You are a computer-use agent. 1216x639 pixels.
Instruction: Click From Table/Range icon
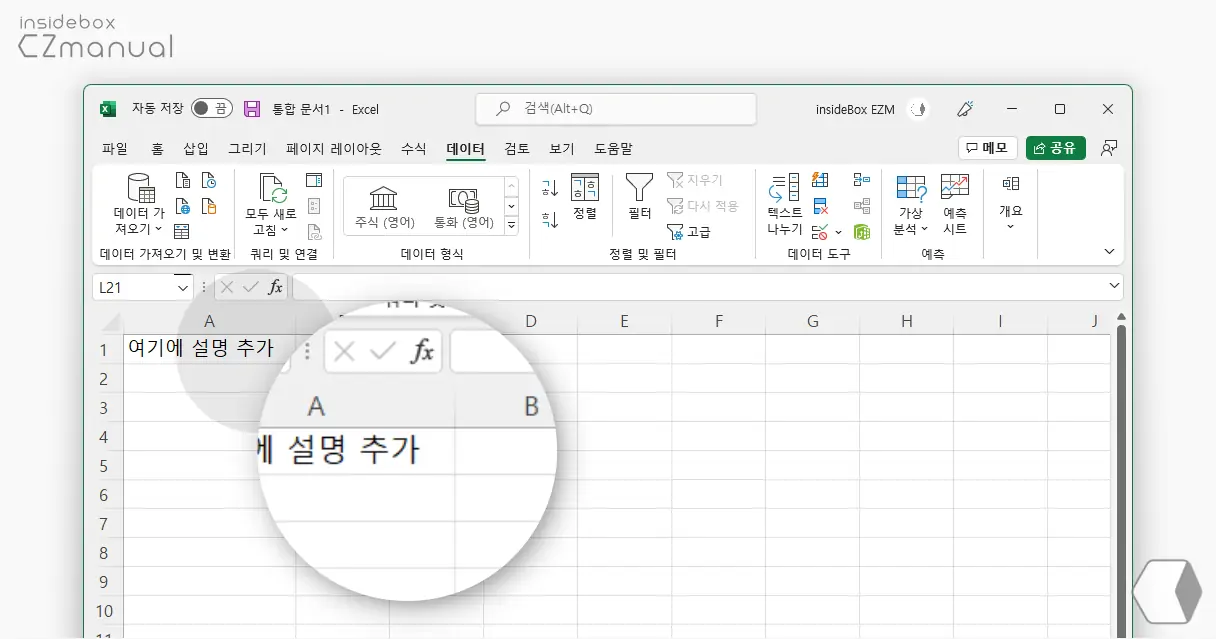(182, 231)
